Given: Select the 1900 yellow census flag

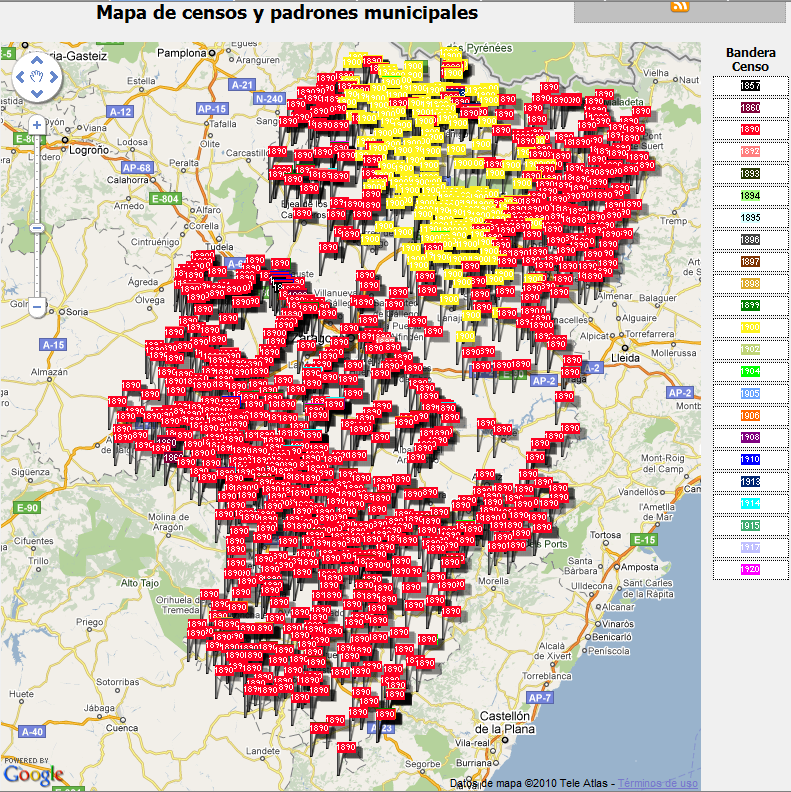Looking at the screenshot, I should 750,328.
